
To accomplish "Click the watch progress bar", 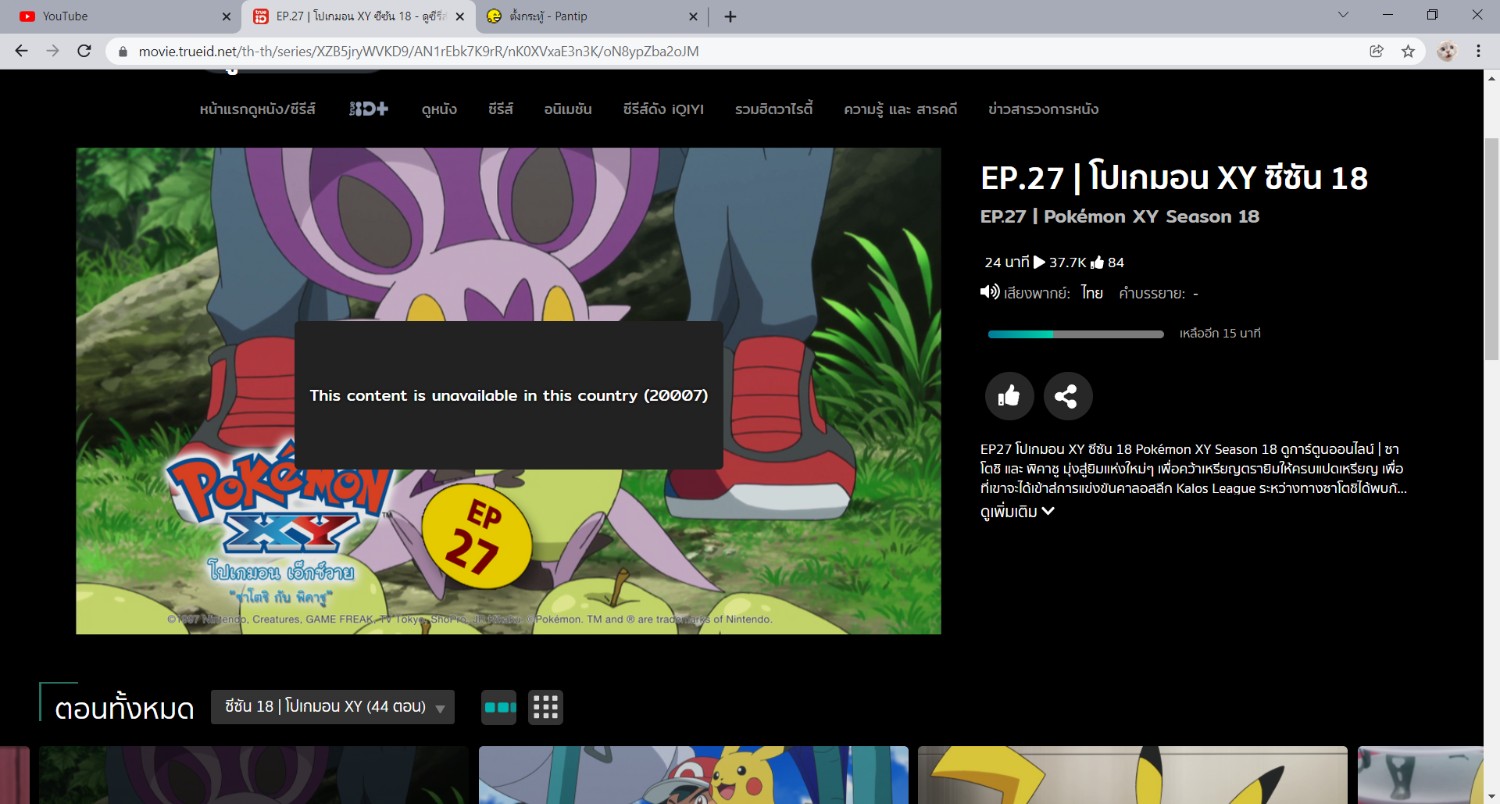I will (1076, 334).
